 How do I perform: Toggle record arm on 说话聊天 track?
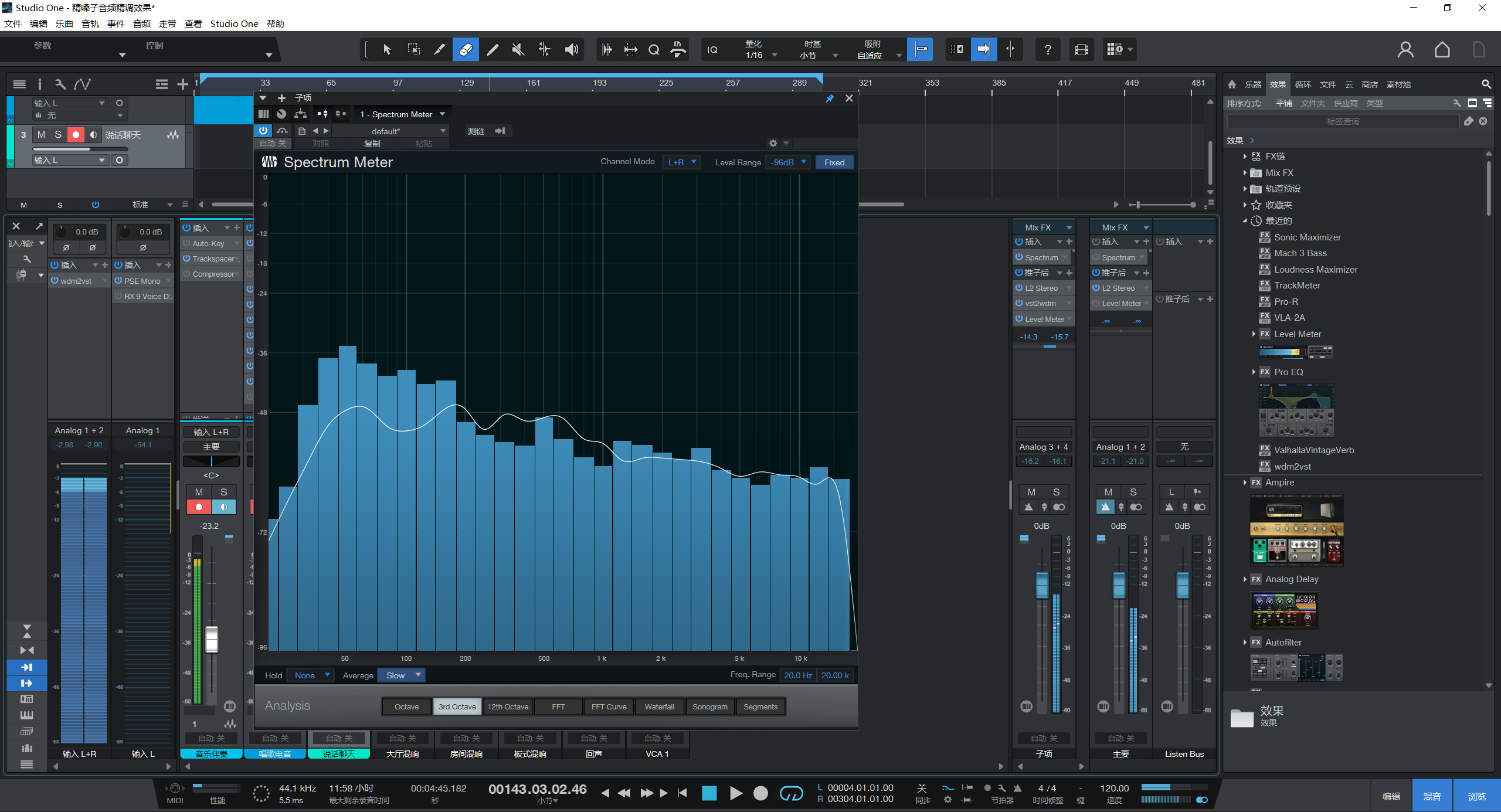click(76, 135)
